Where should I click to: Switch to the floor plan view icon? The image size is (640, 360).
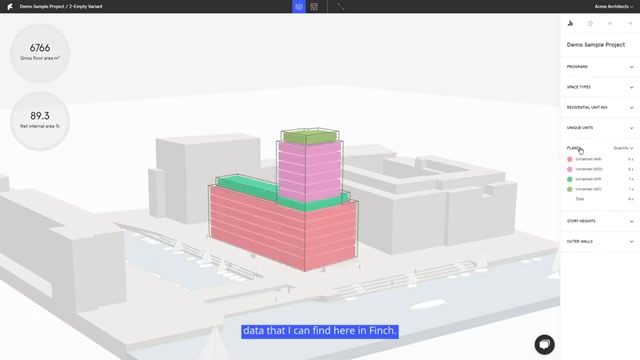pyautogui.click(x=314, y=7)
